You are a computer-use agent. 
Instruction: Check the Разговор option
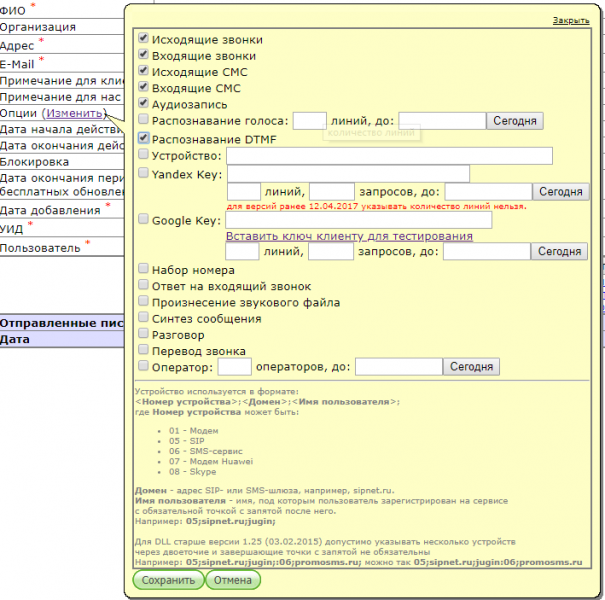[x=143, y=333]
